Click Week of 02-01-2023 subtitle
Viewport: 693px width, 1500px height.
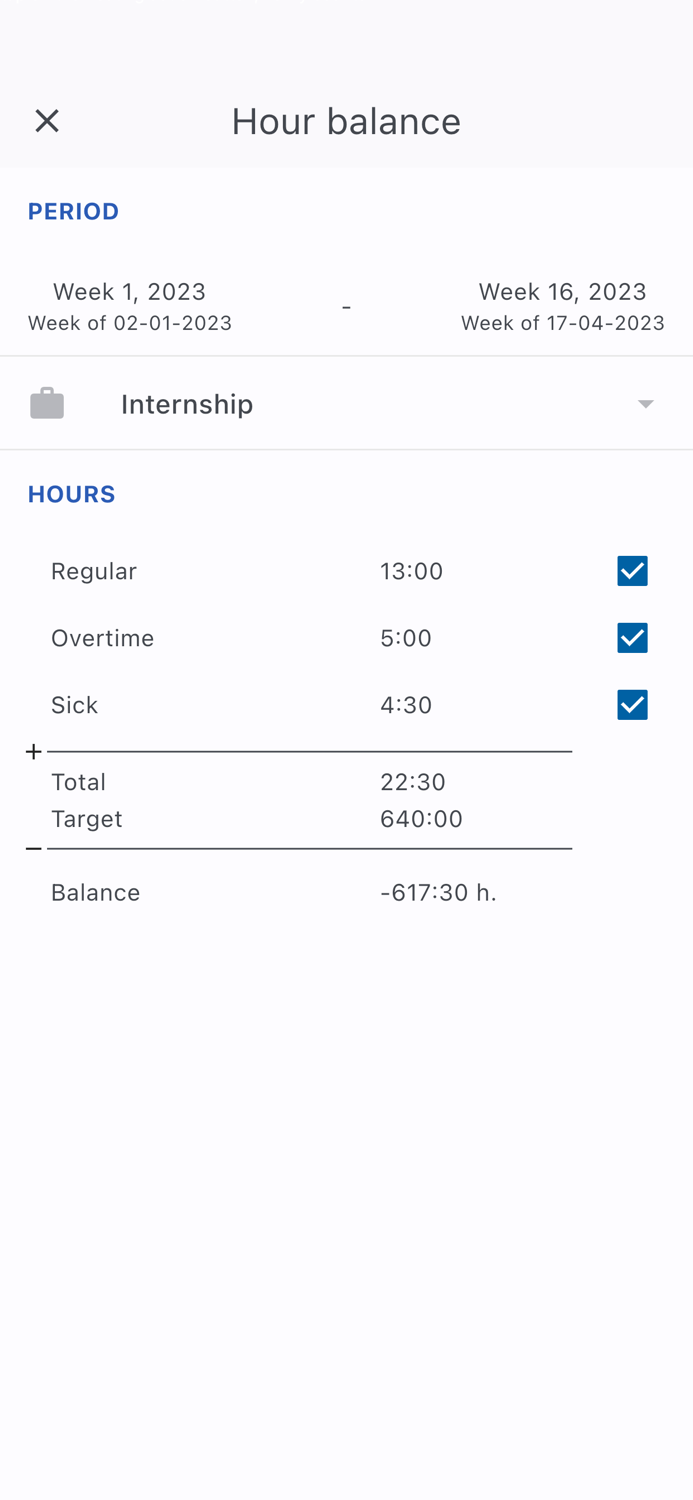[129, 323]
